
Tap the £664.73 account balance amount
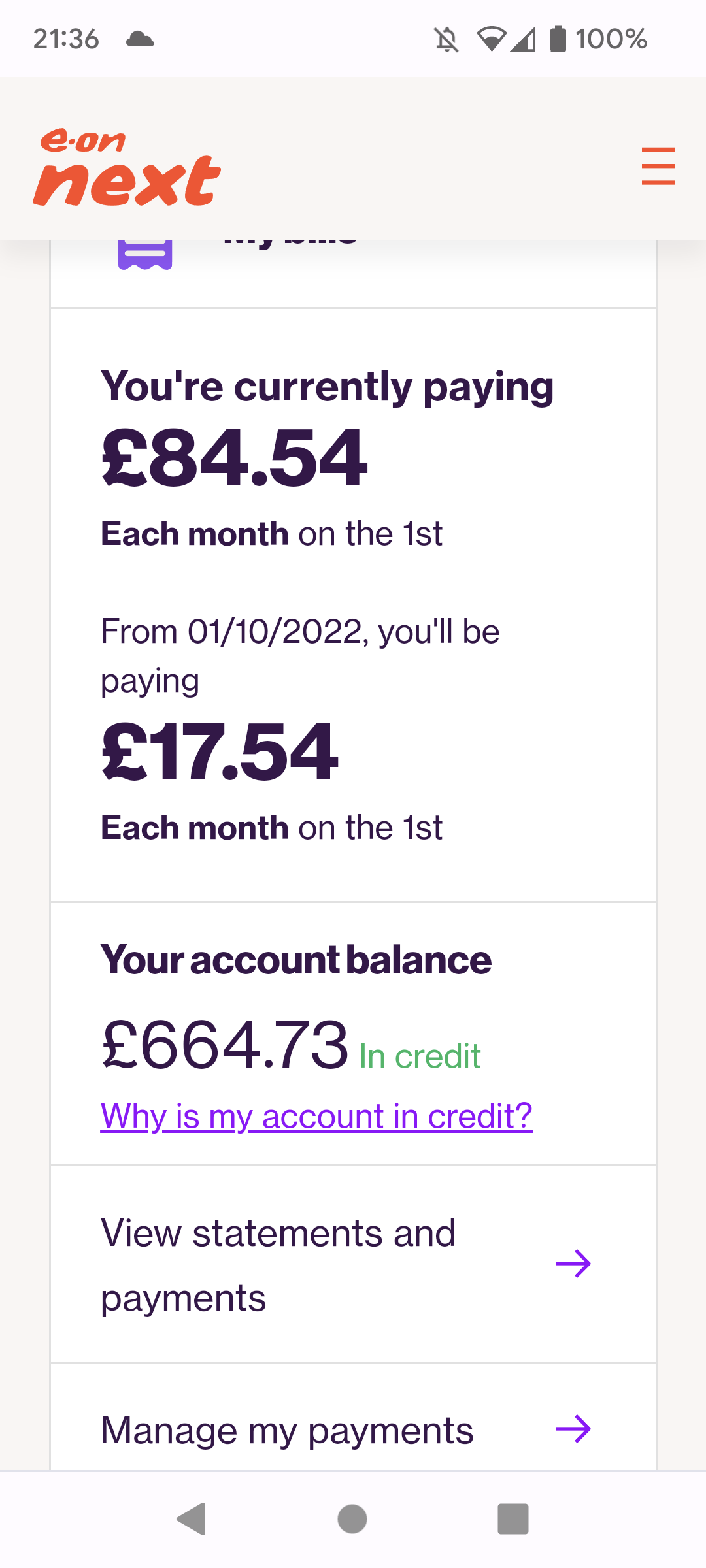coord(225,1045)
